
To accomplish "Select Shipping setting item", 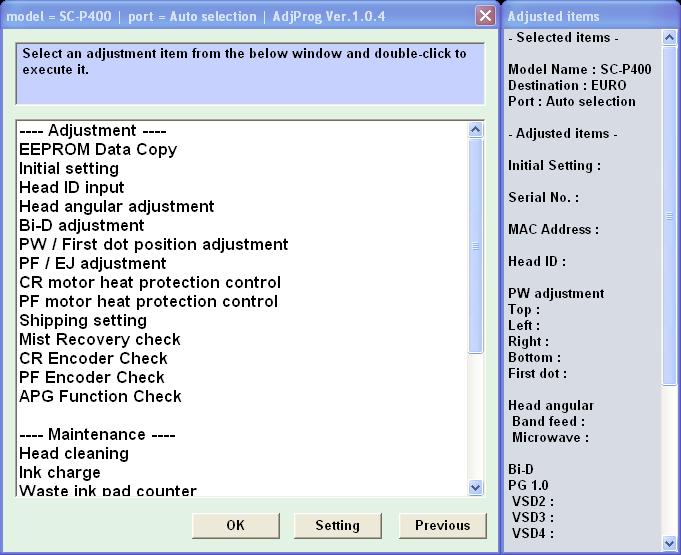I will (83, 321).
